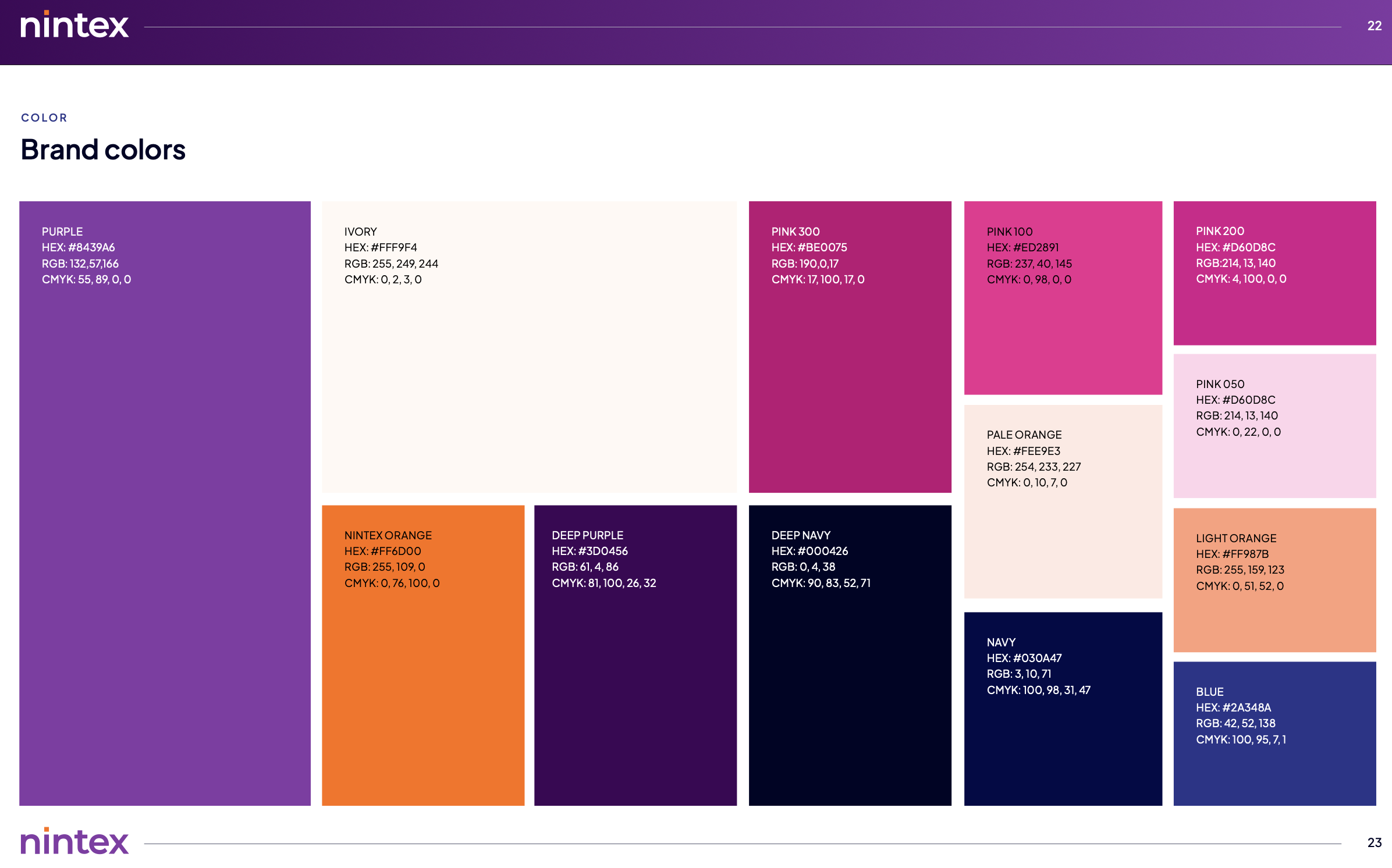Select the Pink 050 light swatch
This screenshot has width=1392, height=868.
[1274, 465]
